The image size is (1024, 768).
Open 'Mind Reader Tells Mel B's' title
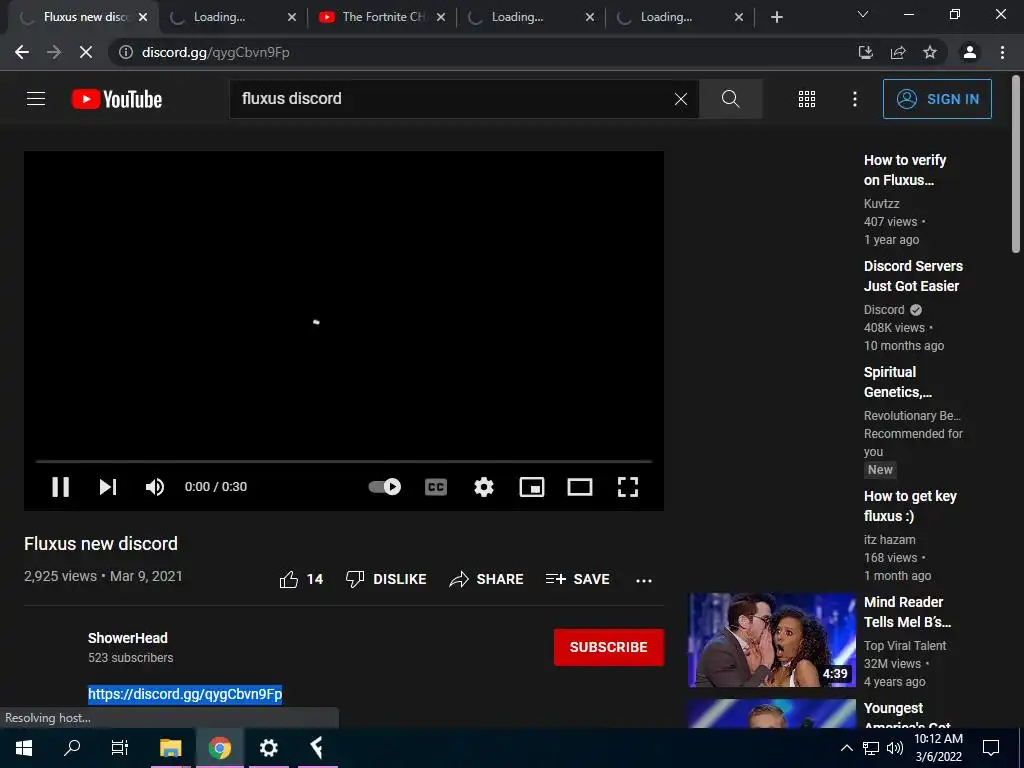(907, 612)
